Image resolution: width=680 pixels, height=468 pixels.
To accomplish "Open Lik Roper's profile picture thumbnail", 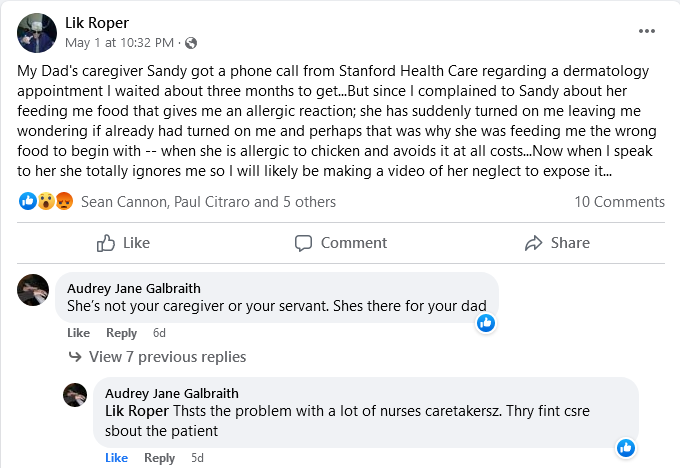I will (36, 33).
